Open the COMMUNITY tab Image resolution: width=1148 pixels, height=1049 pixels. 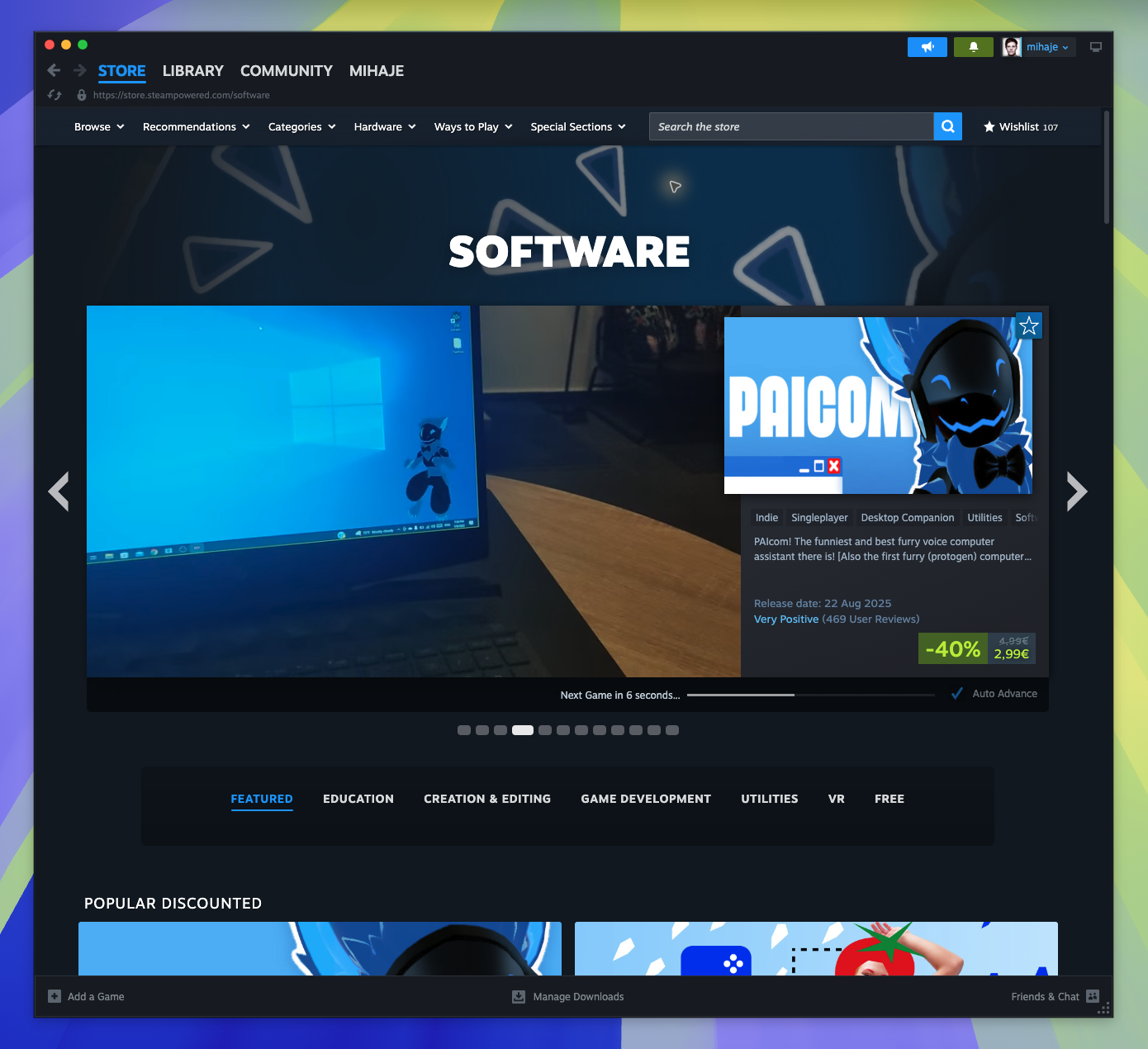coord(287,71)
